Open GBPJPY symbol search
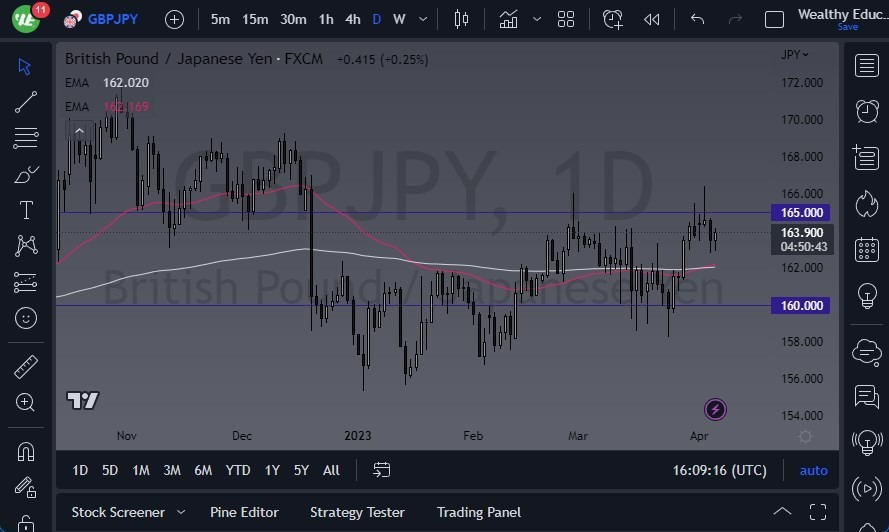The height and width of the screenshot is (532, 889). pos(112,19)
